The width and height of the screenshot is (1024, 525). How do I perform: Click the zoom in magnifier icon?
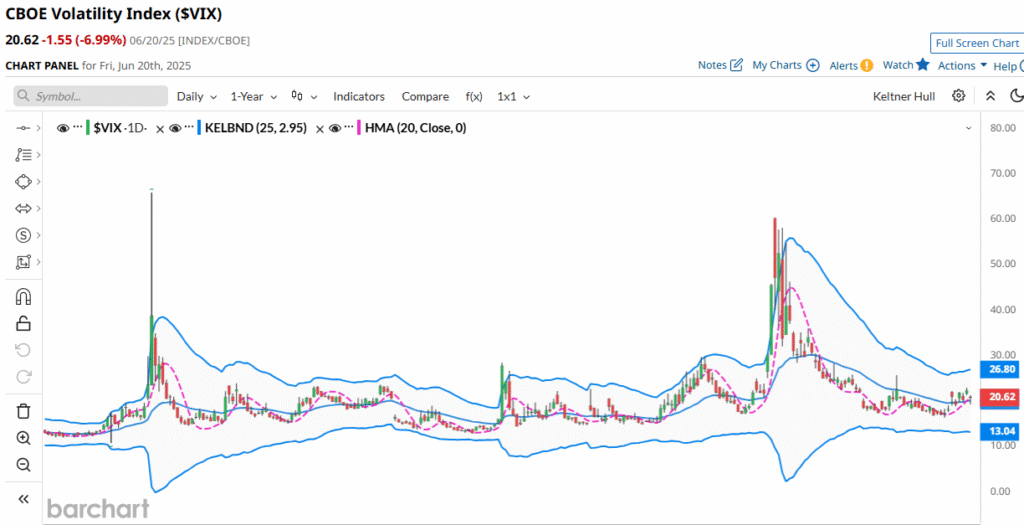[x=23, y=438]
